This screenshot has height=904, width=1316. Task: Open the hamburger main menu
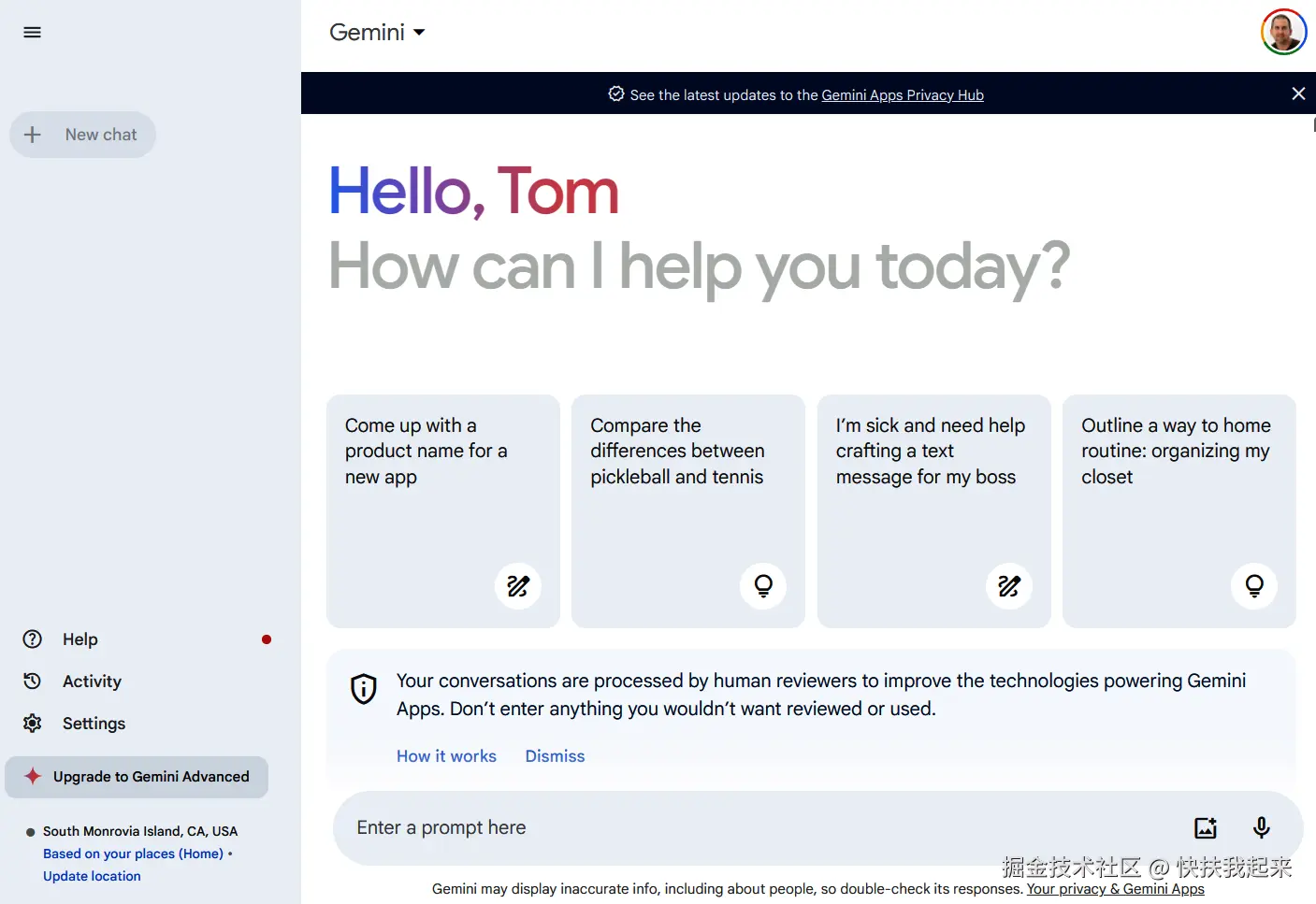(x=32, y=33)
